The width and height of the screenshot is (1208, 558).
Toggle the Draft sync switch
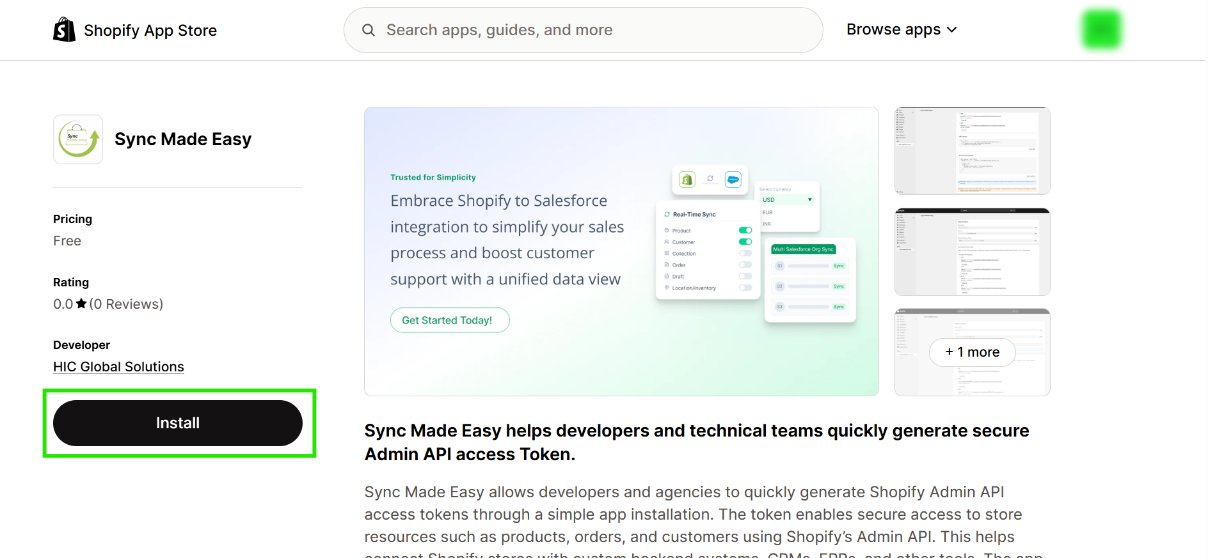745,276
